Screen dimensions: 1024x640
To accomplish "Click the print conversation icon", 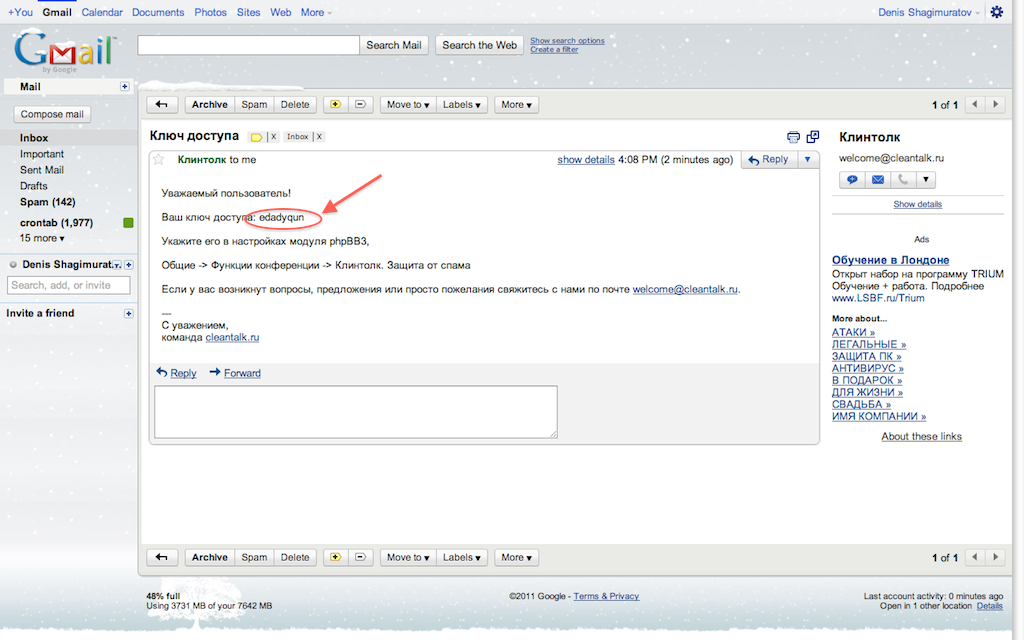I will click(794, 136).
